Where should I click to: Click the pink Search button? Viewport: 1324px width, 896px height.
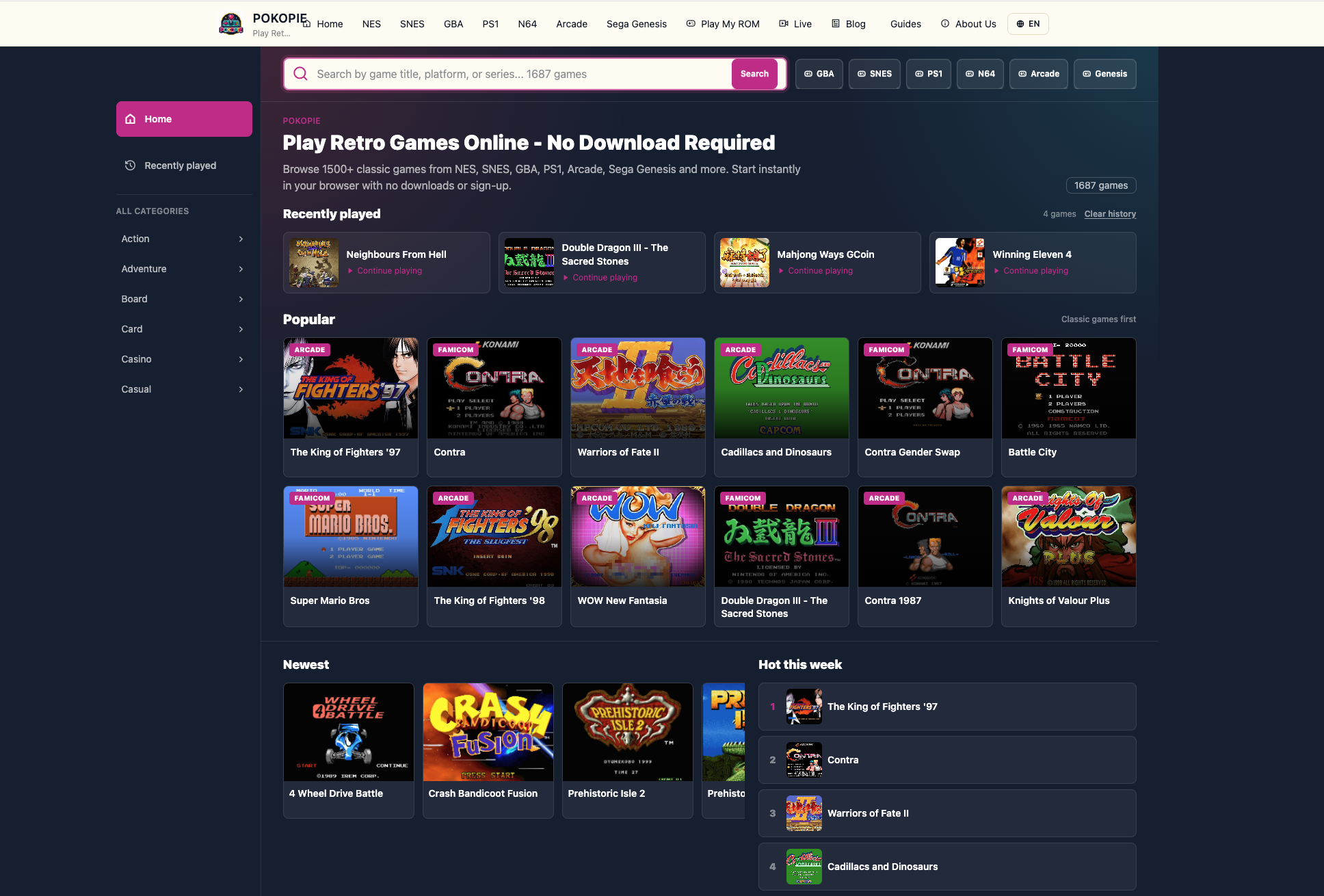click(754, 74)
